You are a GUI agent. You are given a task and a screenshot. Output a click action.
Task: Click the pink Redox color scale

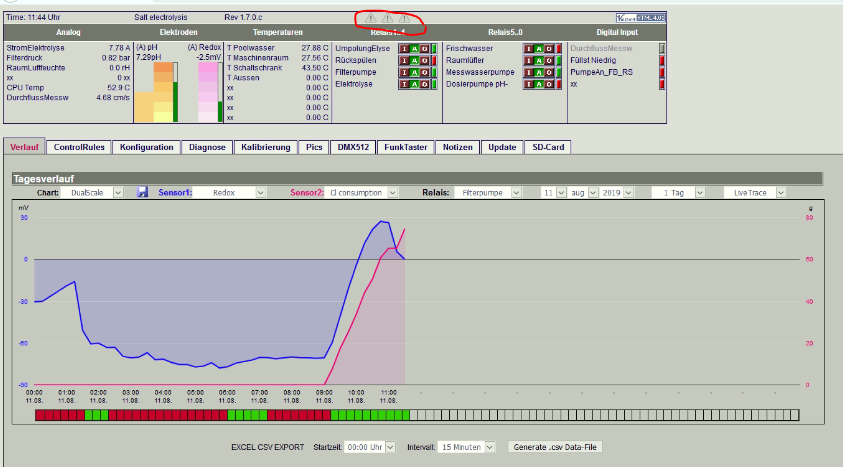pyautogui.click(x=208, y=92)
